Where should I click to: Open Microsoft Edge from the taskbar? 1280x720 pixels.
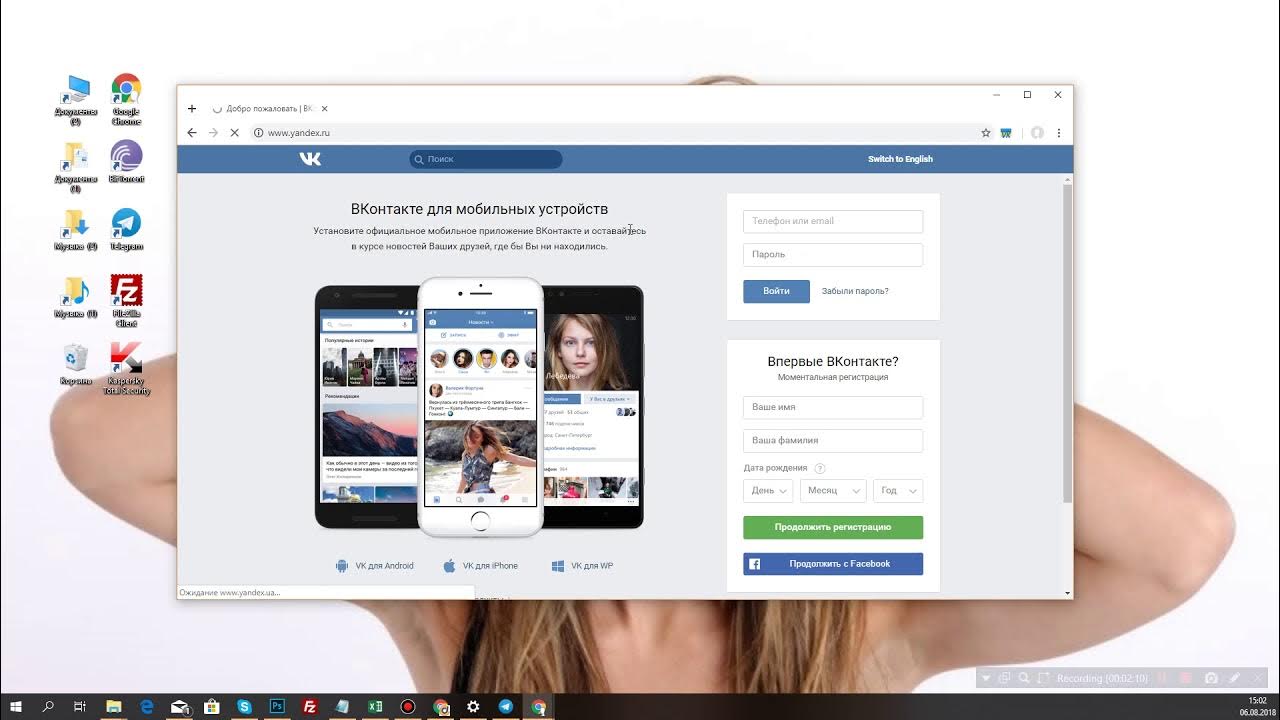click(147, 707)
